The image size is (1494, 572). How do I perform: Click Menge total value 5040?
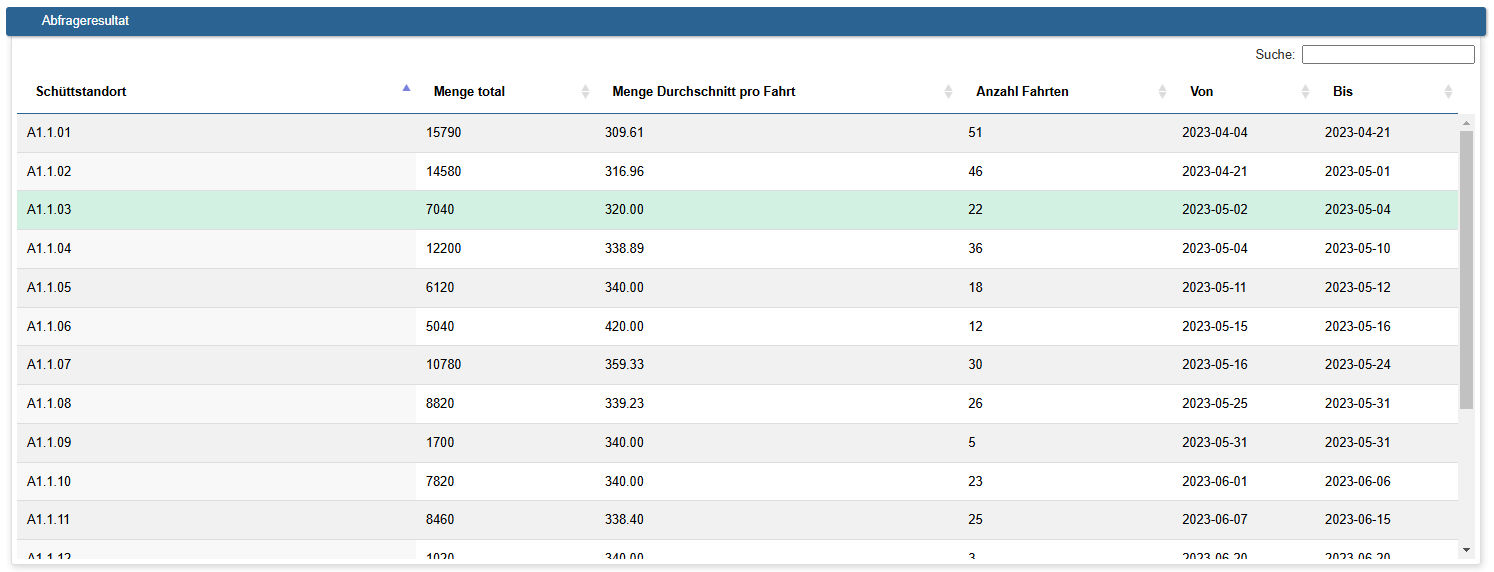click(440, 327)
